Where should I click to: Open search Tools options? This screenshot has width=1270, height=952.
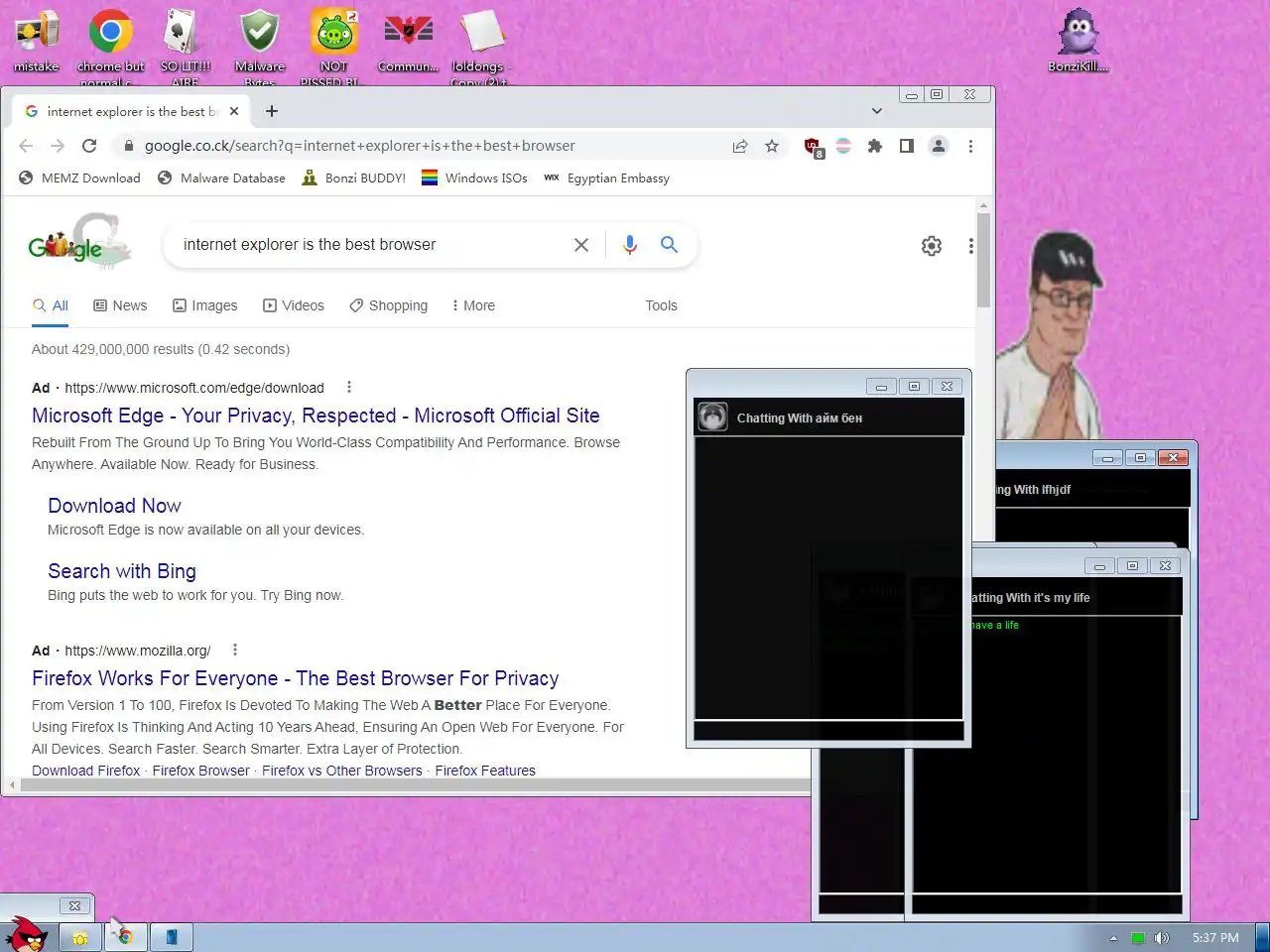(x=661, y=305)
